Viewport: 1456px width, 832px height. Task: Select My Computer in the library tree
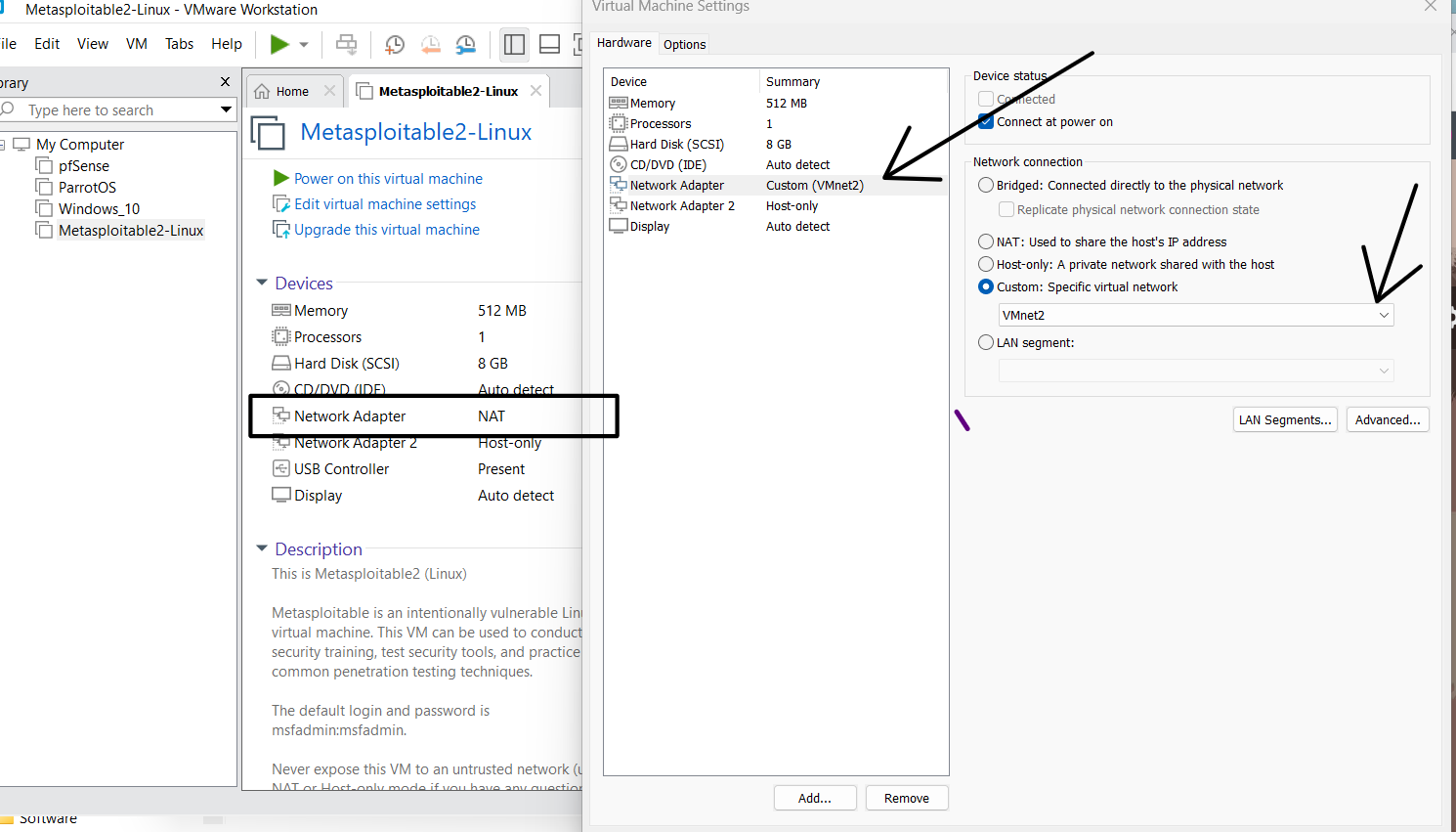click(80, 144)
